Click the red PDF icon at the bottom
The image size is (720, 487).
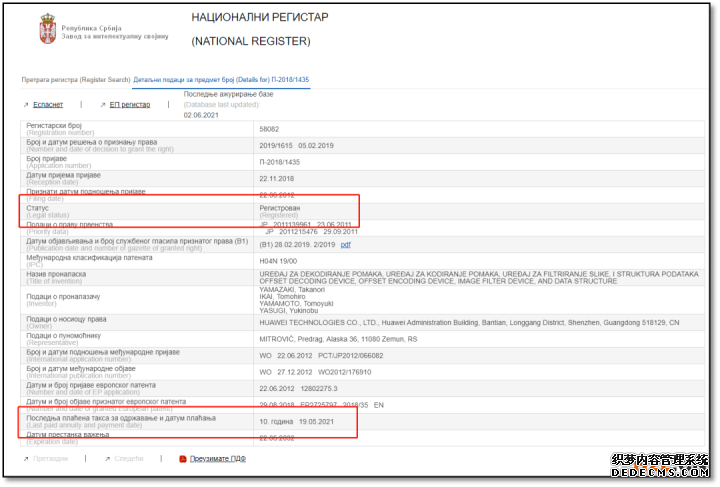point(182,459)
